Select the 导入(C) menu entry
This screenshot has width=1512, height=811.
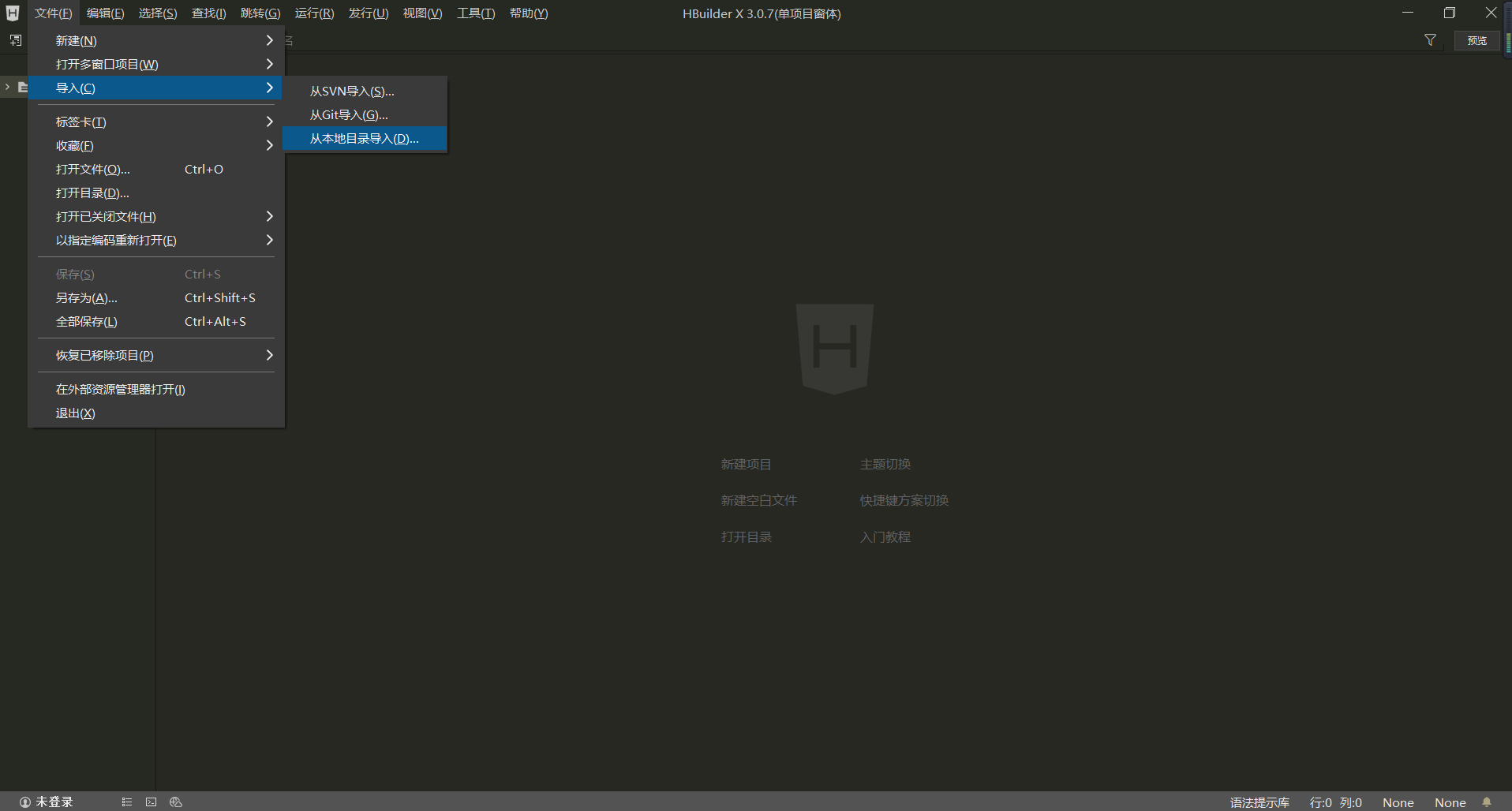point(156,88)
